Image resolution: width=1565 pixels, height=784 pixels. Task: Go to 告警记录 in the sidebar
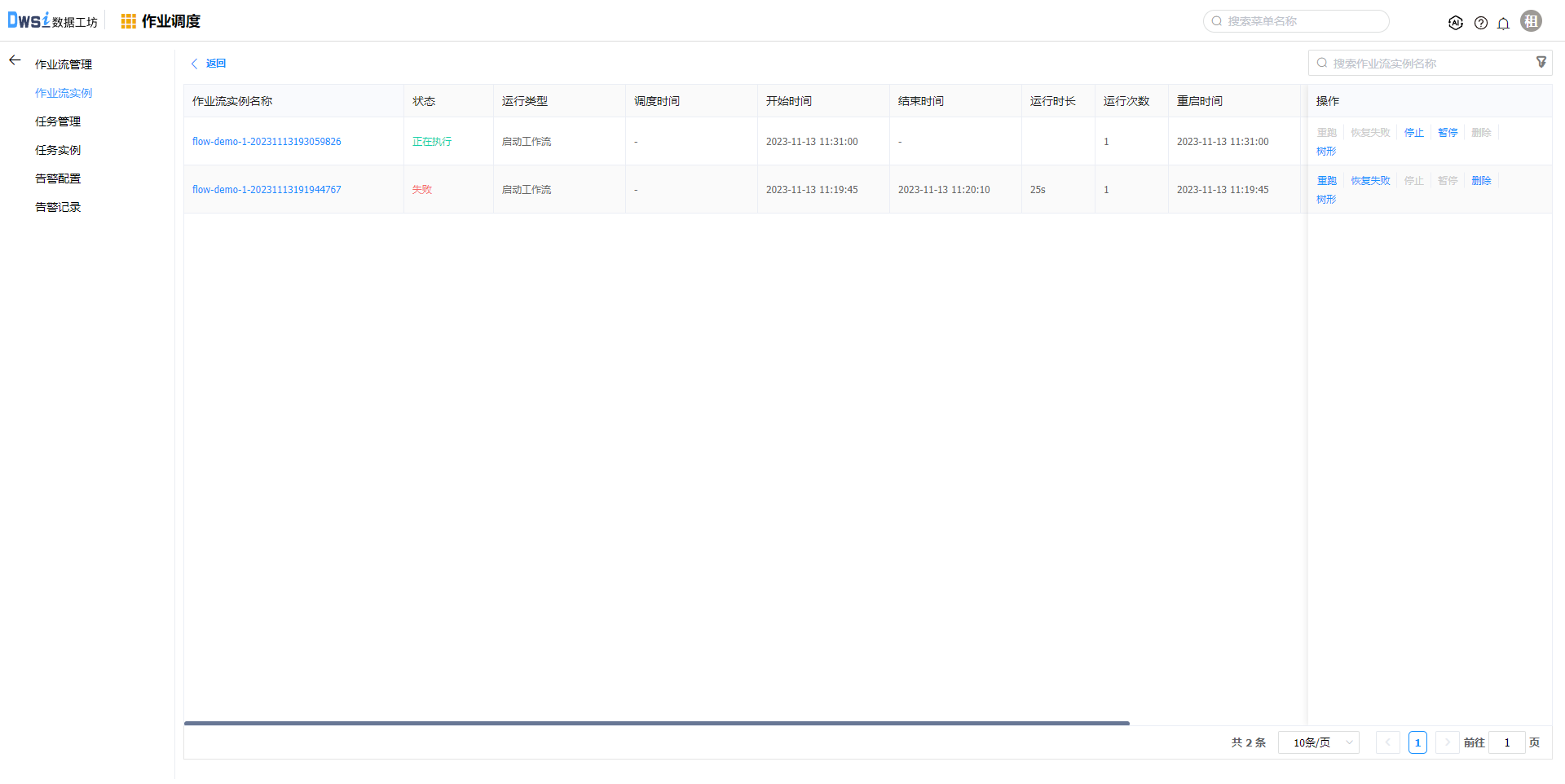tap(58, 207)
